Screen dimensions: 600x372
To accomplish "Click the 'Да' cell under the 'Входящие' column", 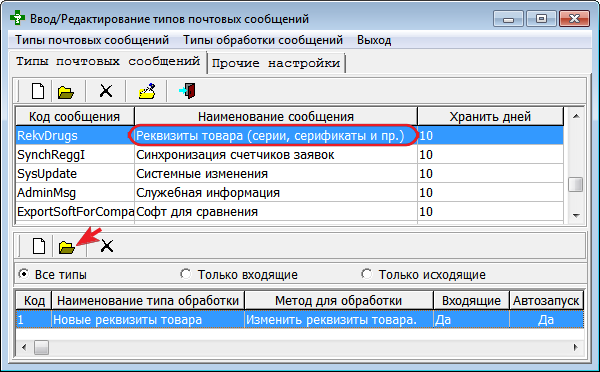I will 471,320.
